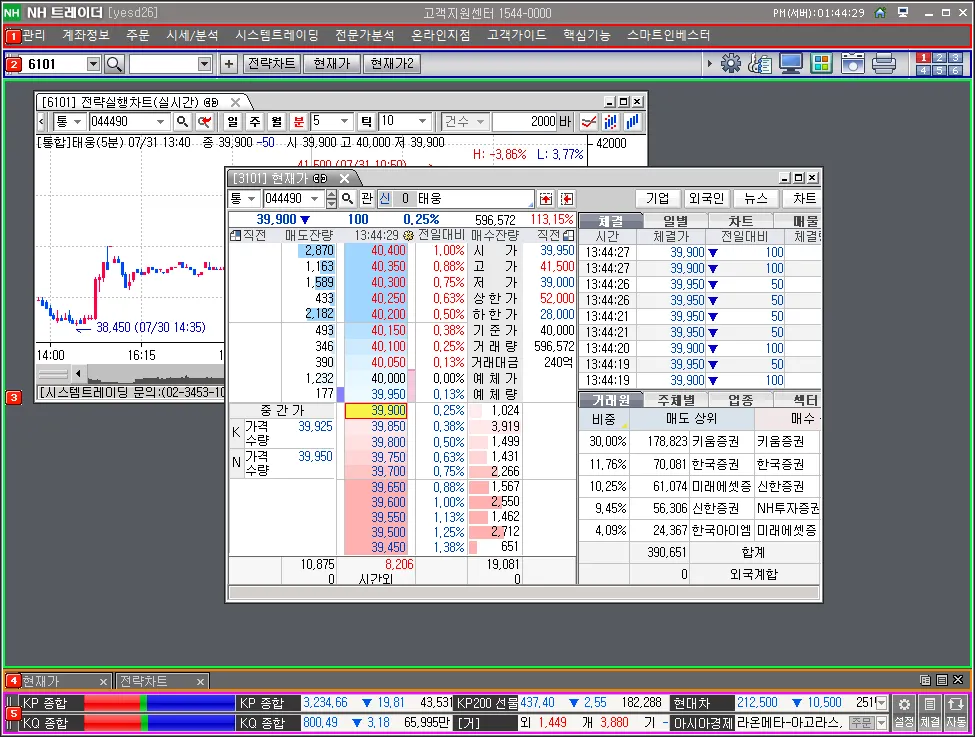Image resolution: width=975 pixels, height=737 pixels.
Task: Switch to virtual screen 3 in the number grid
Action: coord(956,58)
